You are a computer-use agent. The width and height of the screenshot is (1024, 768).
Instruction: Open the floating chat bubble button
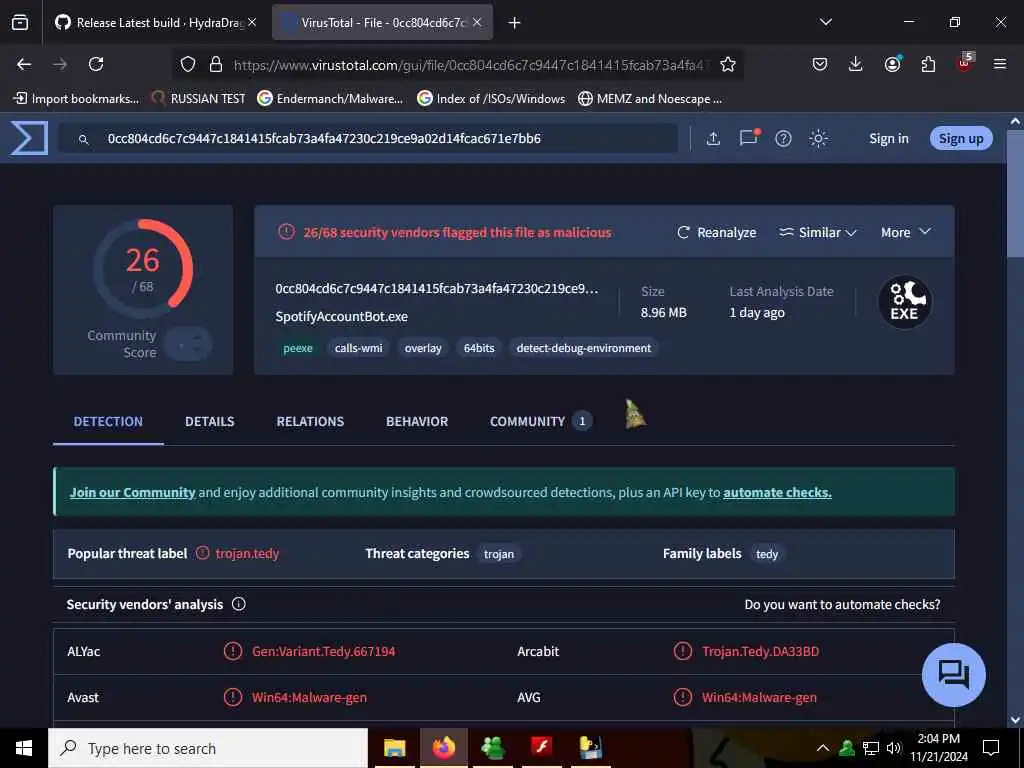953,675
